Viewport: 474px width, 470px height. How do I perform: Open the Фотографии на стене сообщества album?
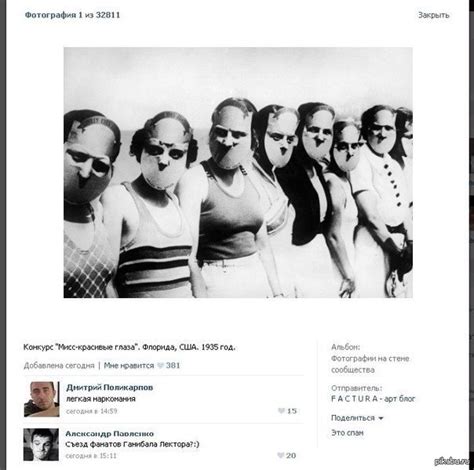pos(370,364)
